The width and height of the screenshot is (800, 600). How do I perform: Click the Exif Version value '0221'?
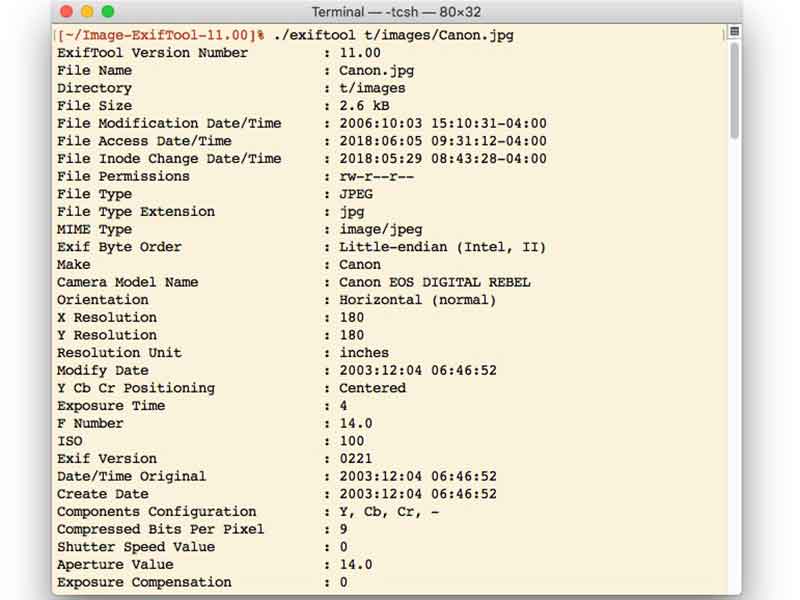(x=356, y=459)
